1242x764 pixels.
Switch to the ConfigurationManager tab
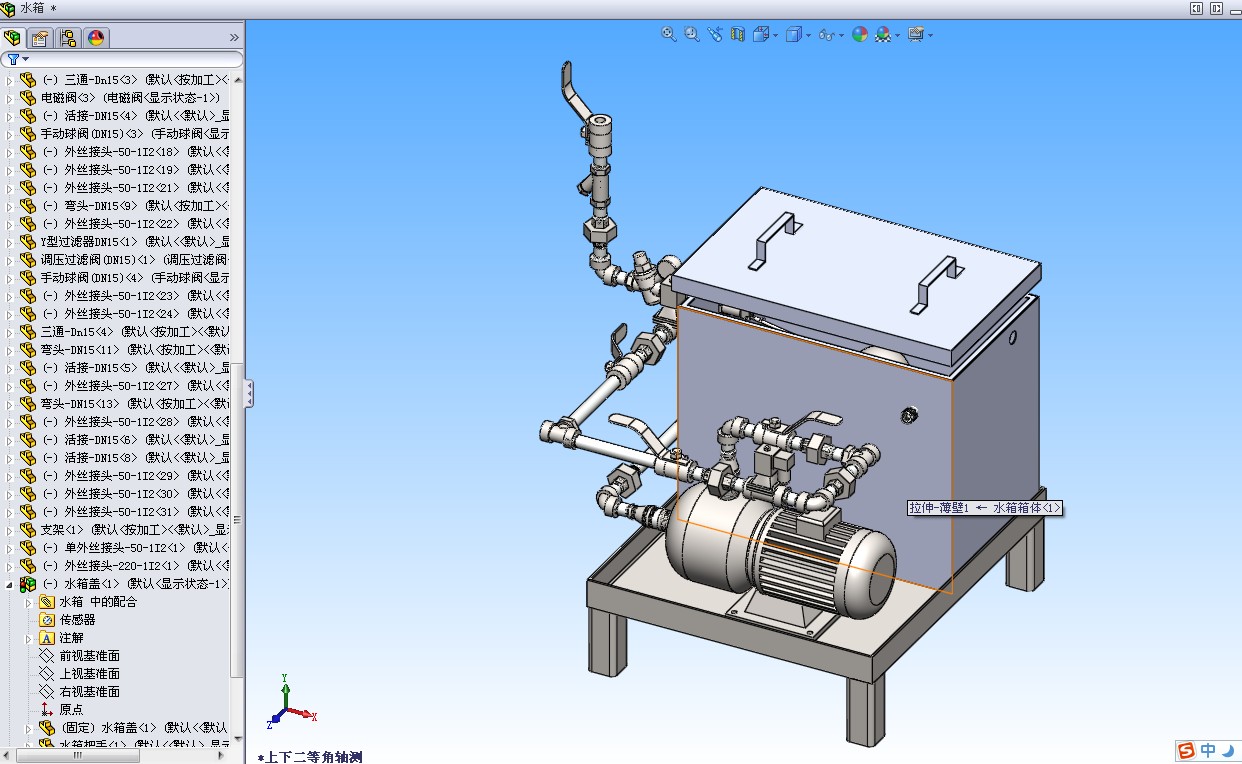click(68, 38)
